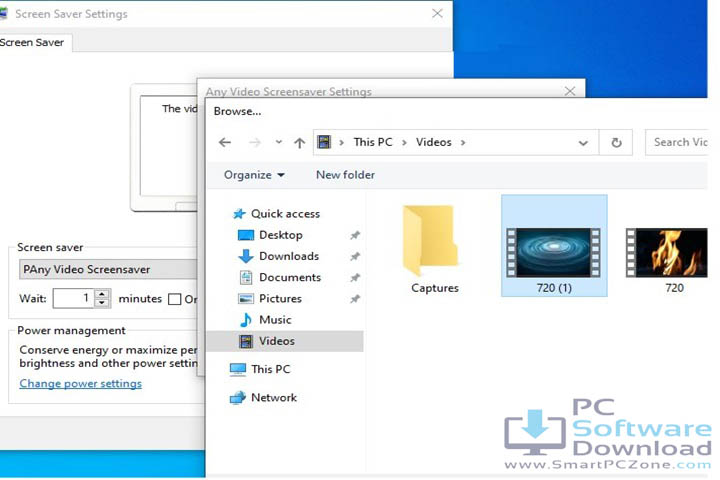Click the Documents page icon

pos(246,277)
